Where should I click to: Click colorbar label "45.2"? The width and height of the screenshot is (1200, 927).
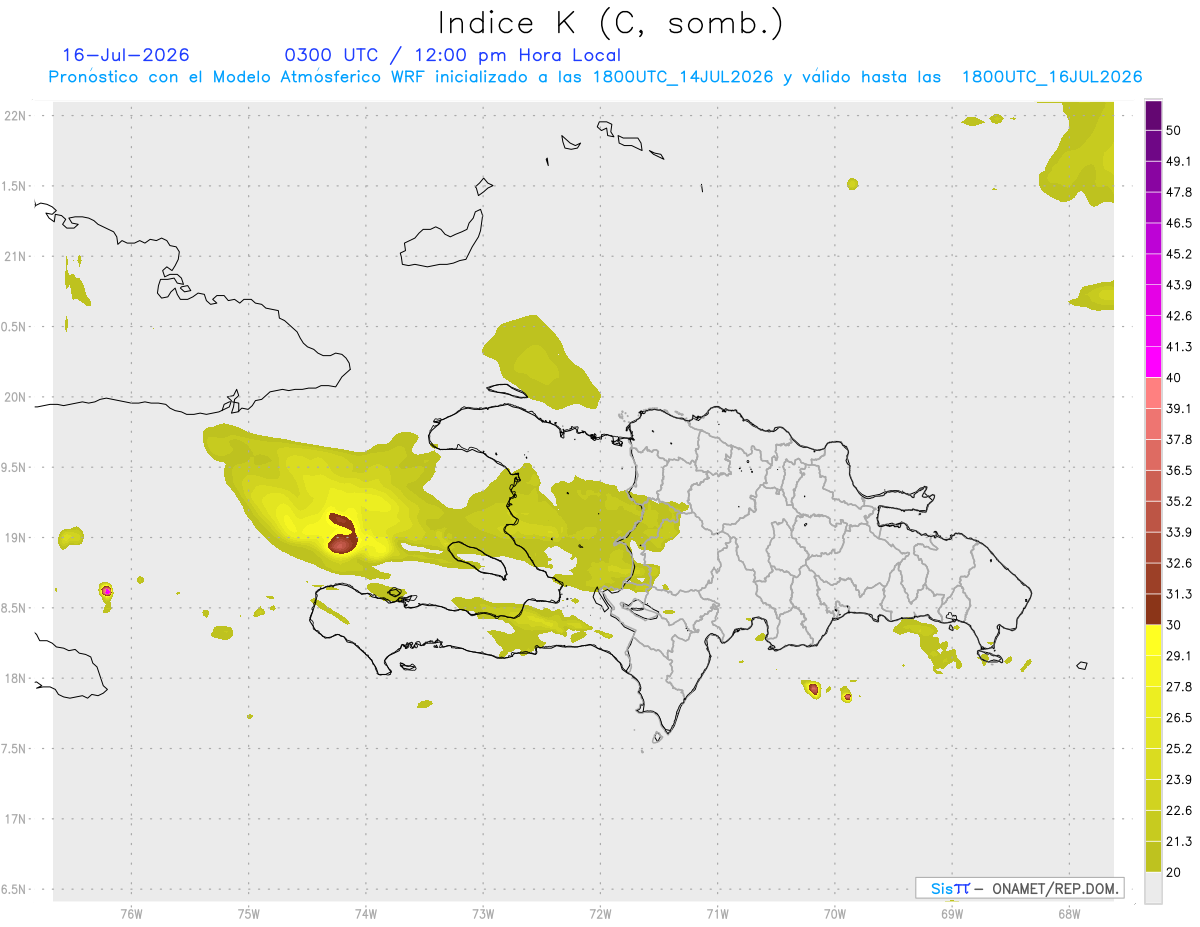[x=1179, y=254]
